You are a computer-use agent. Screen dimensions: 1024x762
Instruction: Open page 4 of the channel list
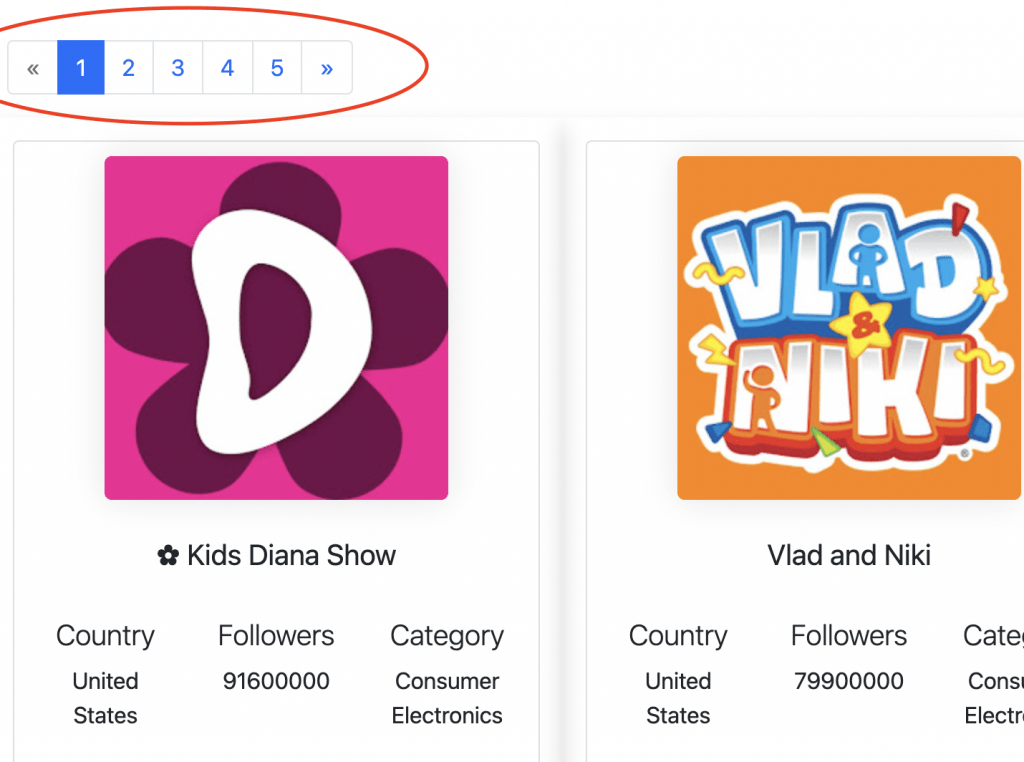(227, 68)
